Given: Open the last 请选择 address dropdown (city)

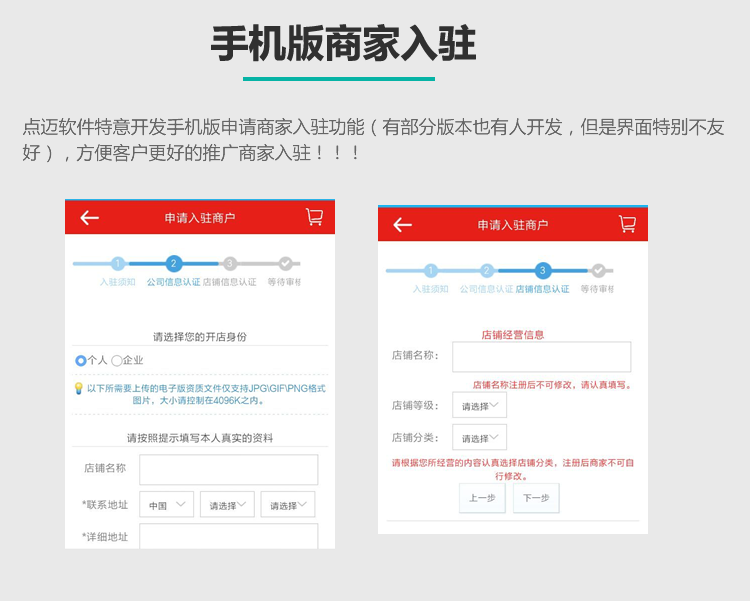Looking at the screenshot, I should point(287,504).
